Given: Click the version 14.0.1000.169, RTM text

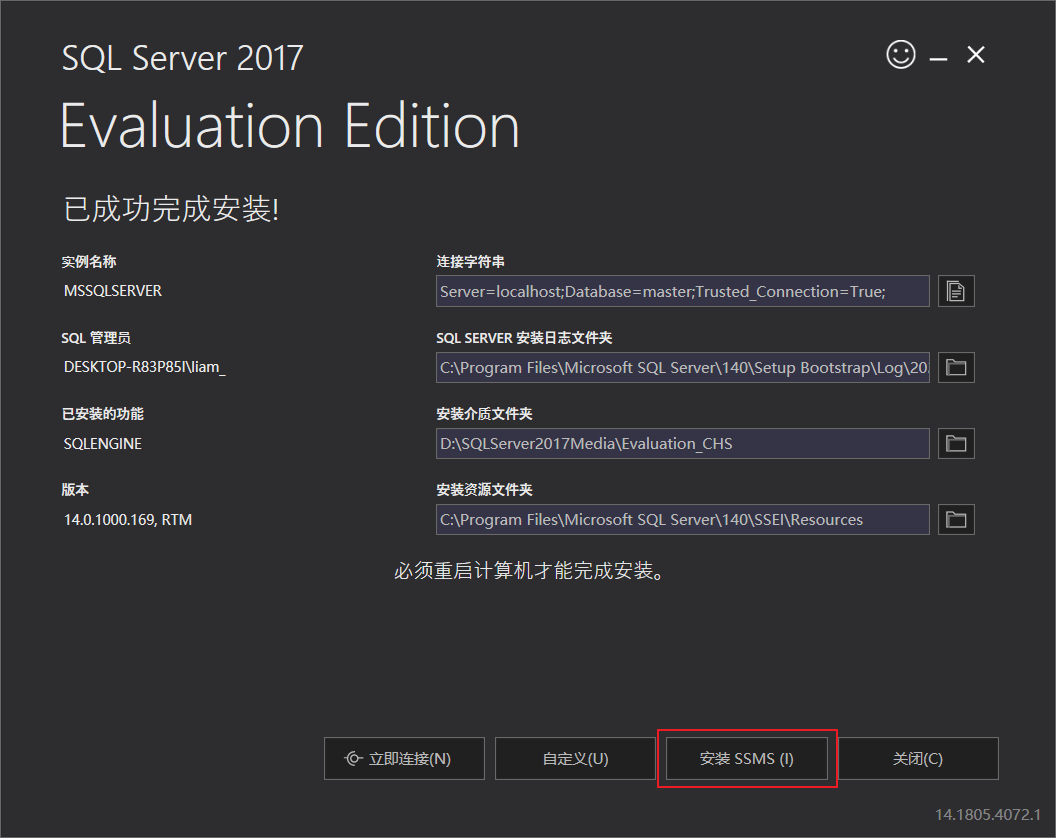Looking at the screenshot, I should pyautogui.click(x=128, y=520).
